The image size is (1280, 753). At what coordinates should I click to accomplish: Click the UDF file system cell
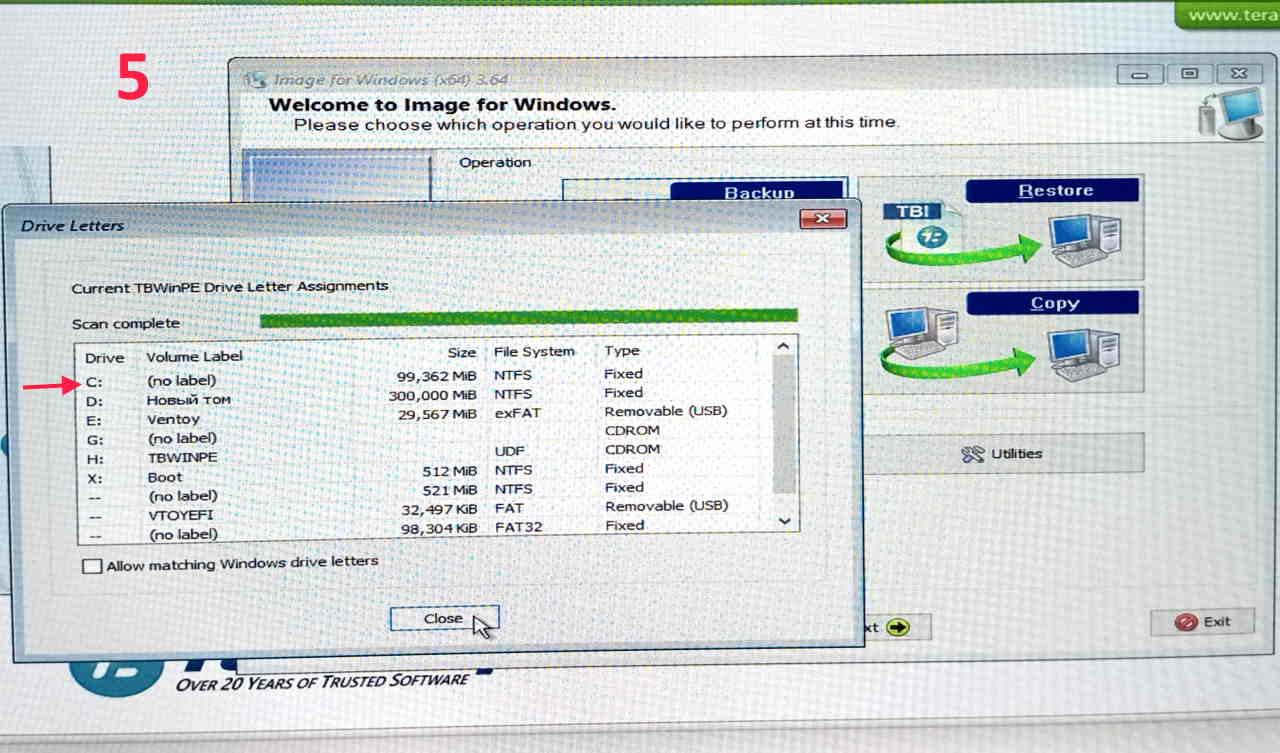pos(509,452)
